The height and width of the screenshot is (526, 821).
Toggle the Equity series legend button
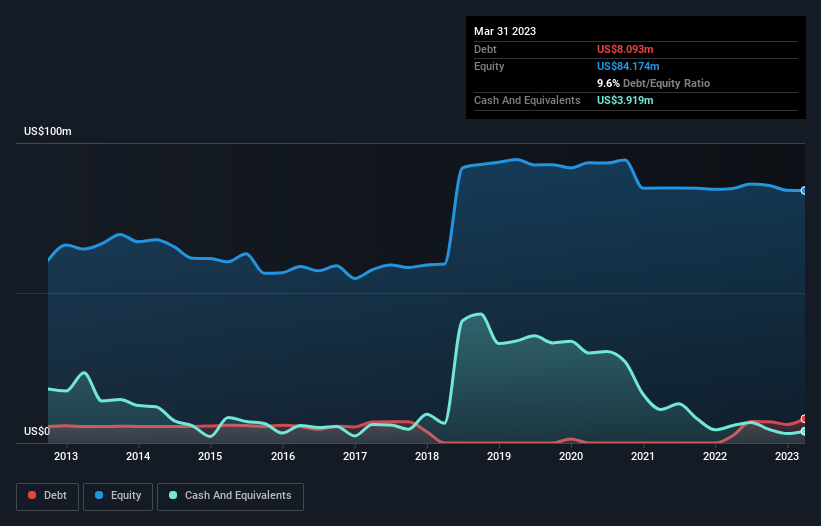(118, 496)
